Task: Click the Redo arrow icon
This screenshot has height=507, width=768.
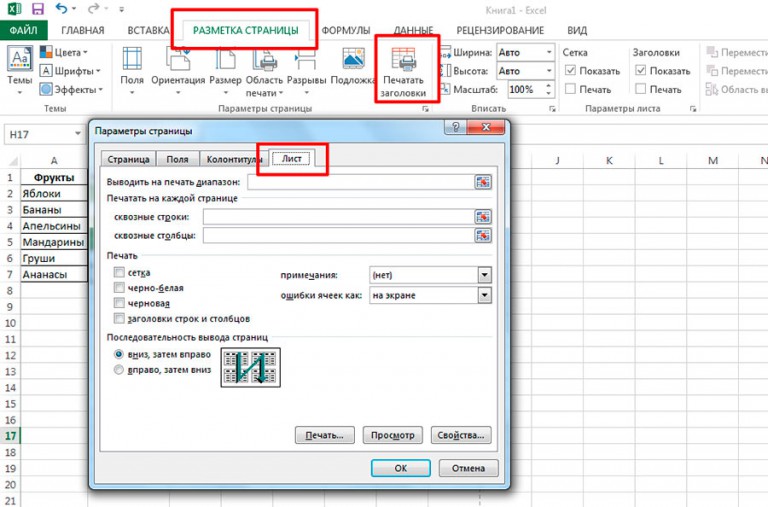Action: (x=93, y=9)
